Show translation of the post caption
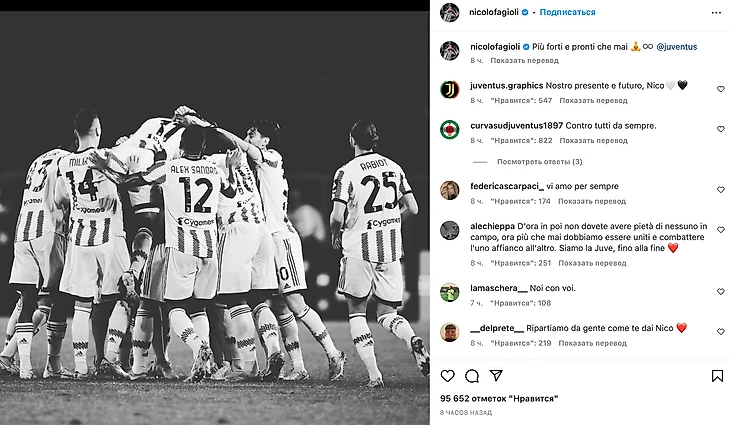The height and width of the screenshot is (425, 730). click(x=524, y=61)
